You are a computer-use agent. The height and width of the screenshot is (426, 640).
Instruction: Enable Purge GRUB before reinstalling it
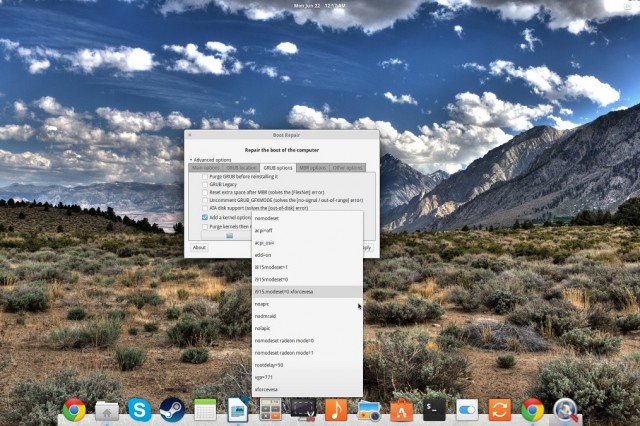(x=206, y=176)
